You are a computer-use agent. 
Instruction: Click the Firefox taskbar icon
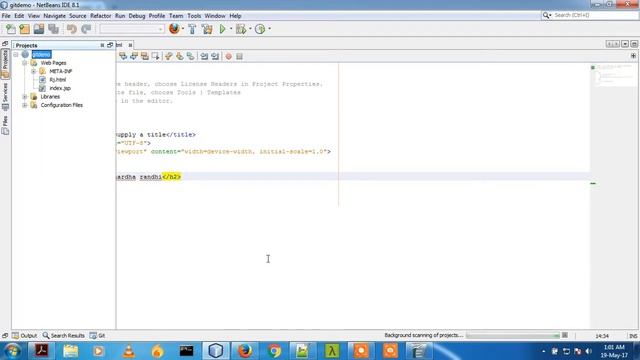[x=244, y=351]
